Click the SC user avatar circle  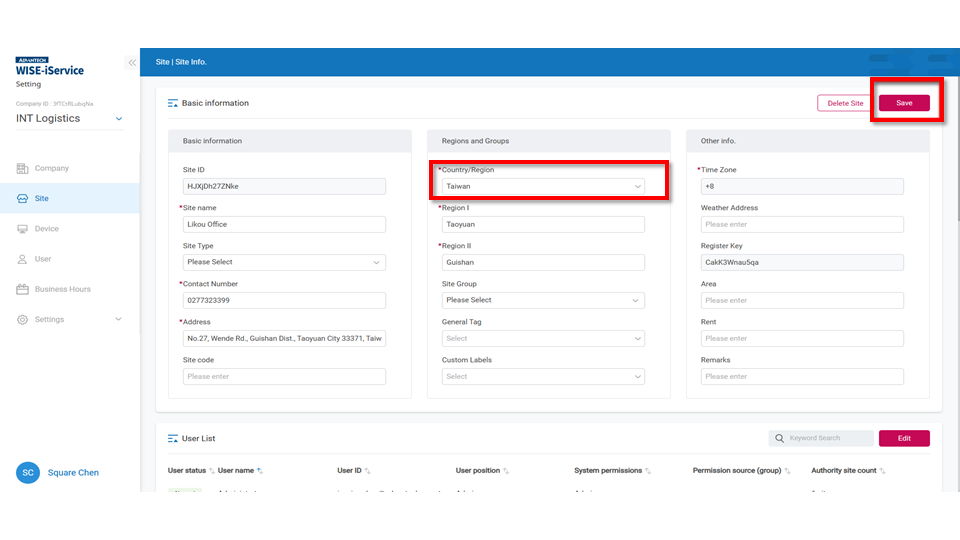click(x=29, y=472)
